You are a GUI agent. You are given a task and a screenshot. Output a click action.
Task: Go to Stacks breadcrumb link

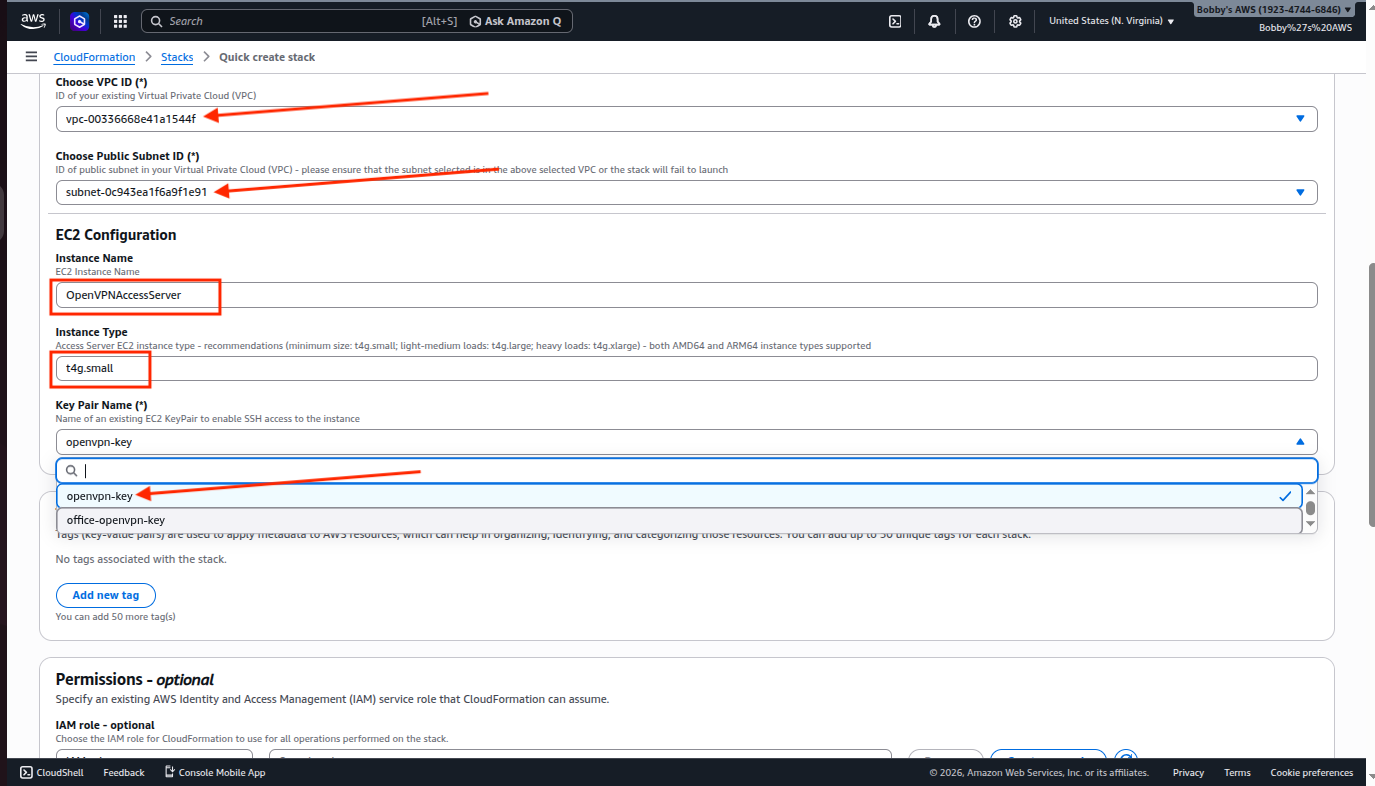click(x=177, y=57)
